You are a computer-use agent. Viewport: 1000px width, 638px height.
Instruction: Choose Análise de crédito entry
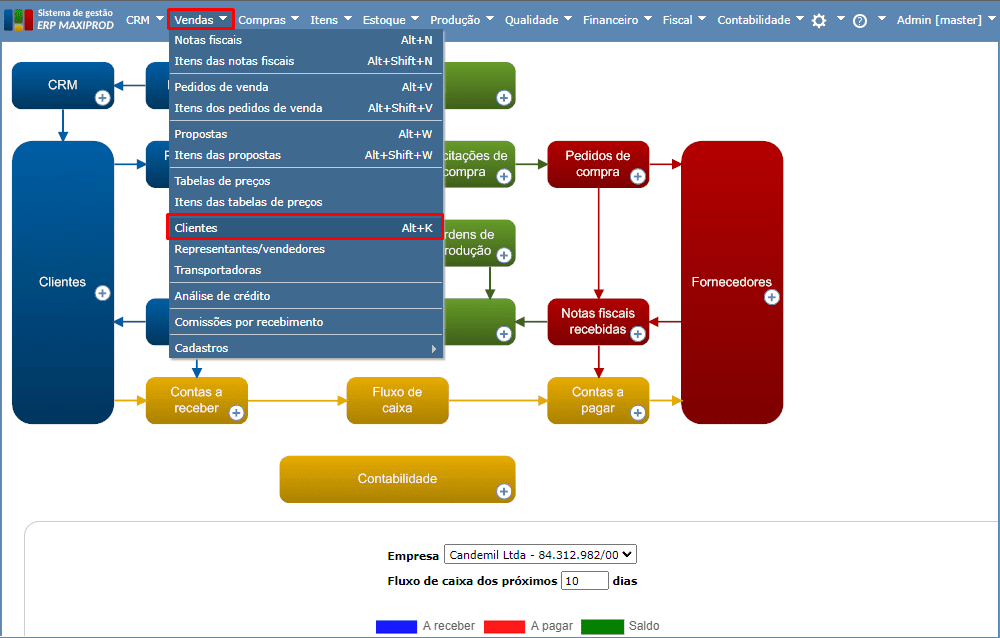point(306,296)
